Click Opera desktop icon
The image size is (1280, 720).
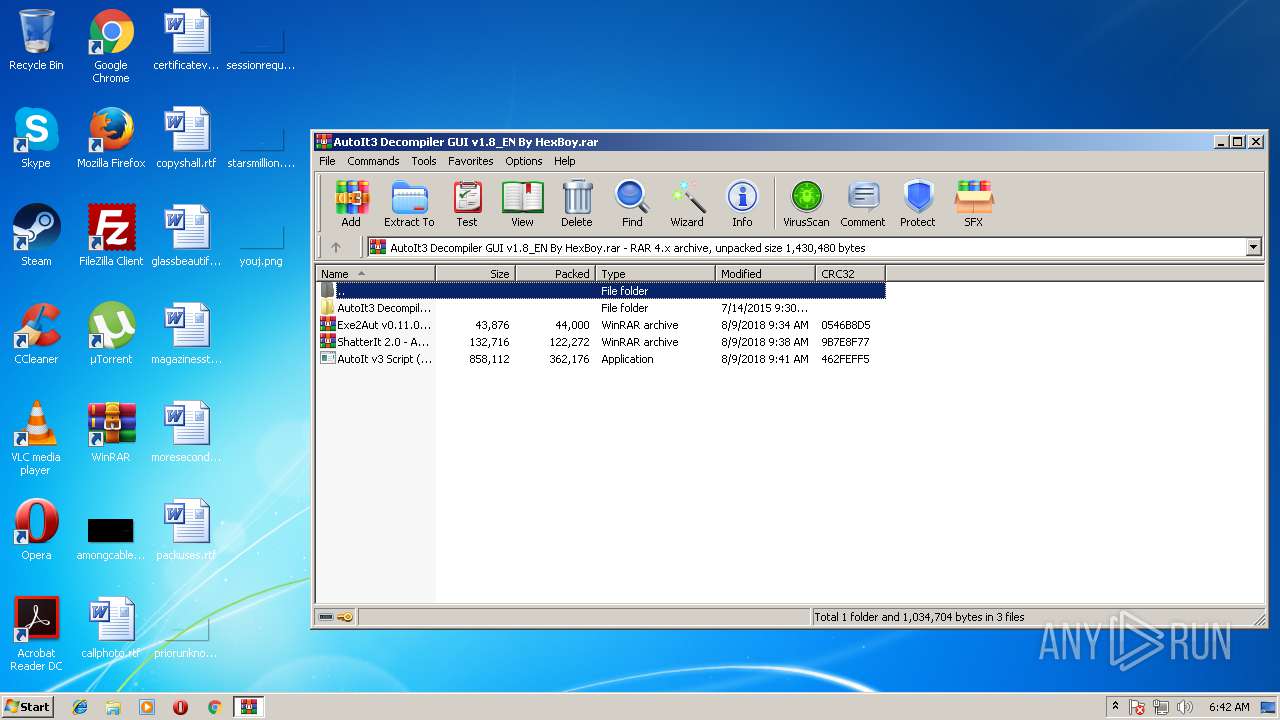(x=36, y=530)
